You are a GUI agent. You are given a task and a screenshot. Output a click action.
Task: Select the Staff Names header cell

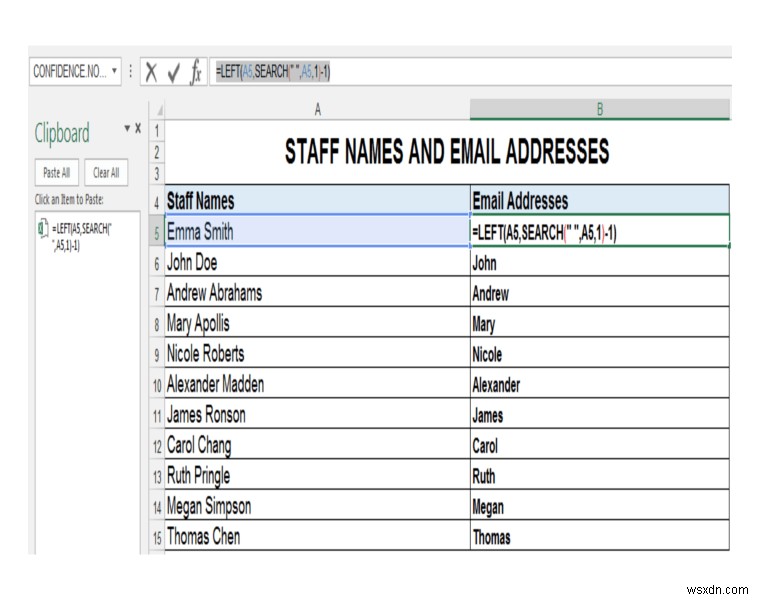[x=317, y=200]
